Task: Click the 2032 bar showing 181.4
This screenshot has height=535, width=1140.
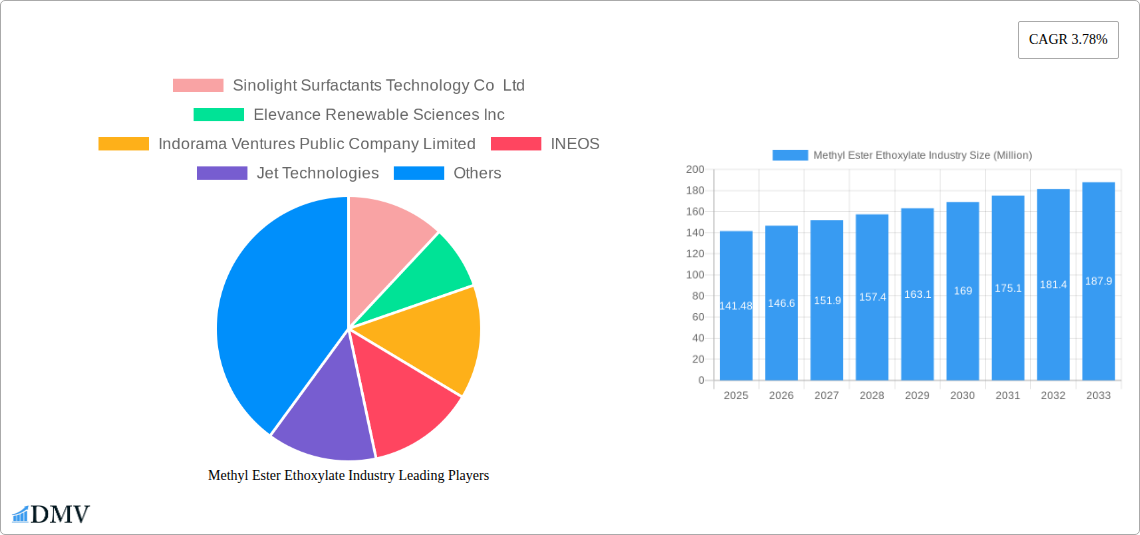Action: tap(1053, 284)
